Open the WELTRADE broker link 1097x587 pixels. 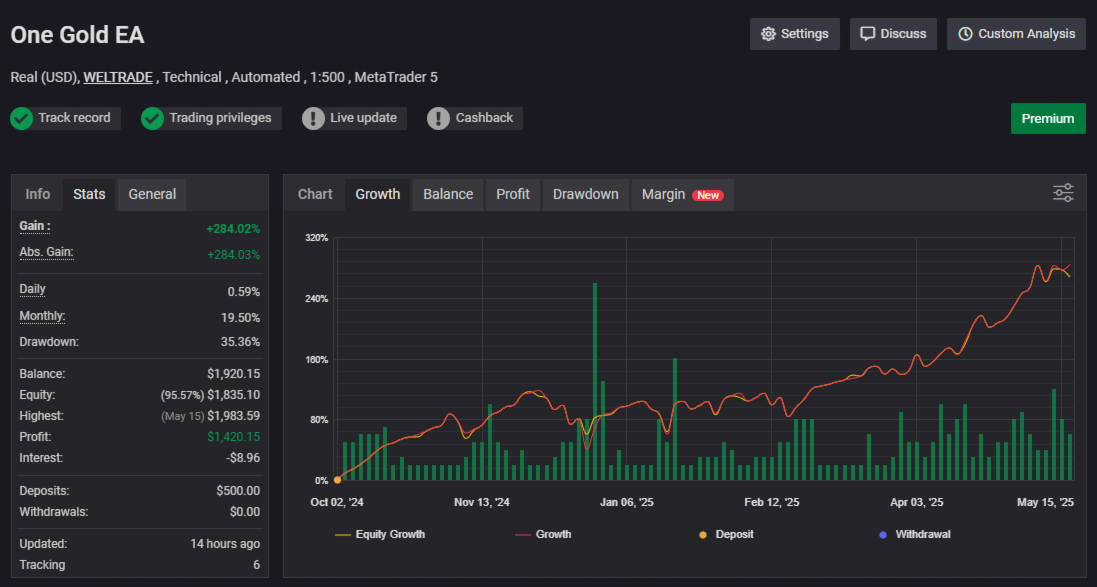[120, 77]
